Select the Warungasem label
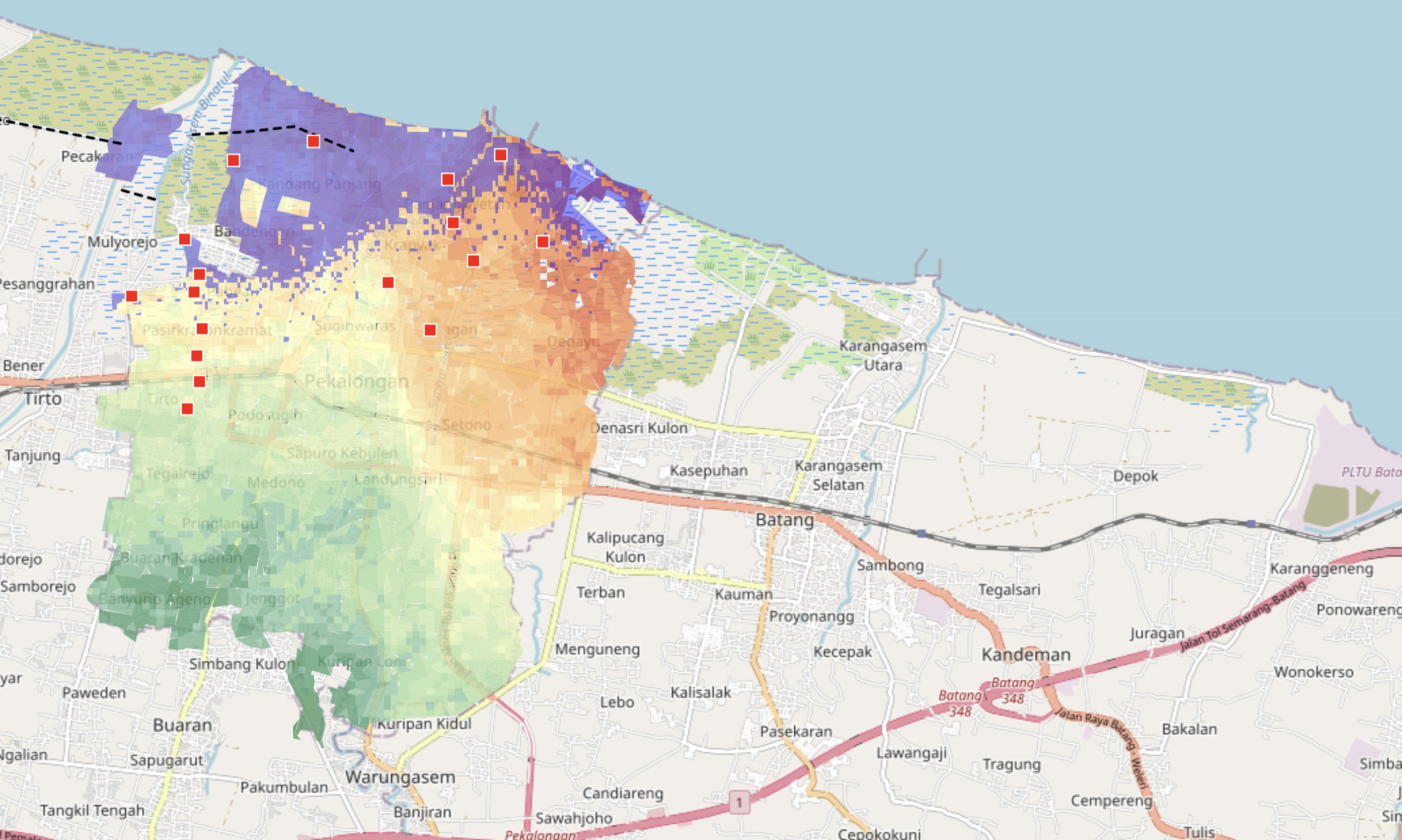This screenshot has width=1402, height=840. [x=400, y=777]
